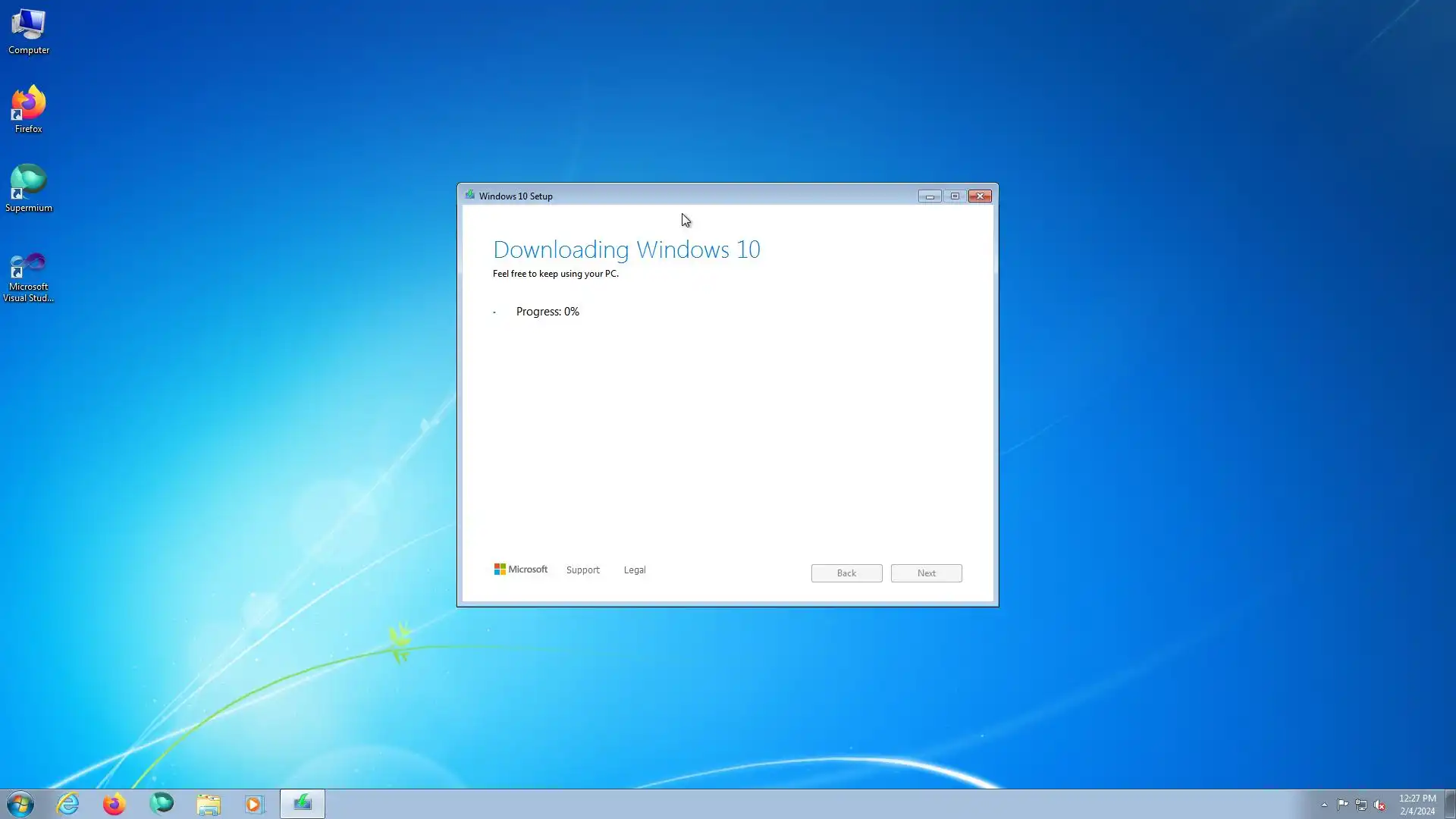Viewport: 1456px width, 819px height.
Task: Open the Windows Start menu orb
Action: pos(20,804)
